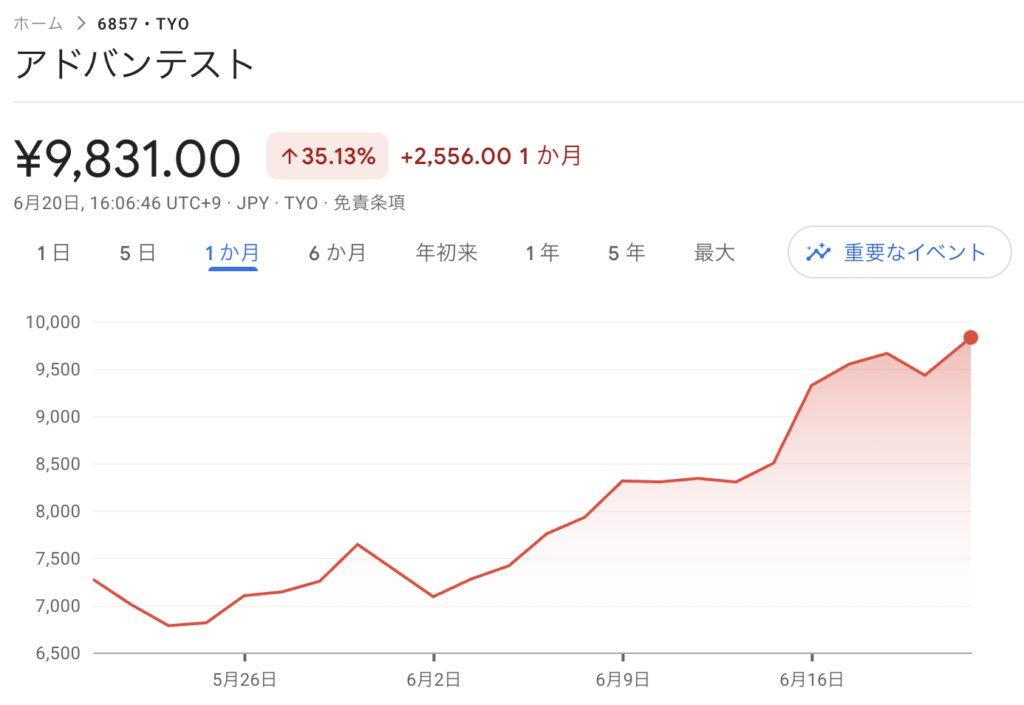Screen dimensions: 1024x705
Task: Select the 5日 time range tab
Action: point(138,253)
